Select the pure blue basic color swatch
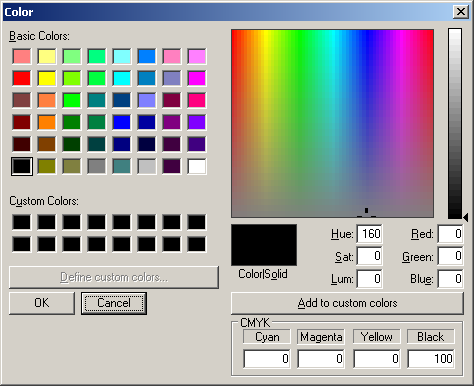Image resolution: width=474 pixels, height=386 pixels. (122, 122)
